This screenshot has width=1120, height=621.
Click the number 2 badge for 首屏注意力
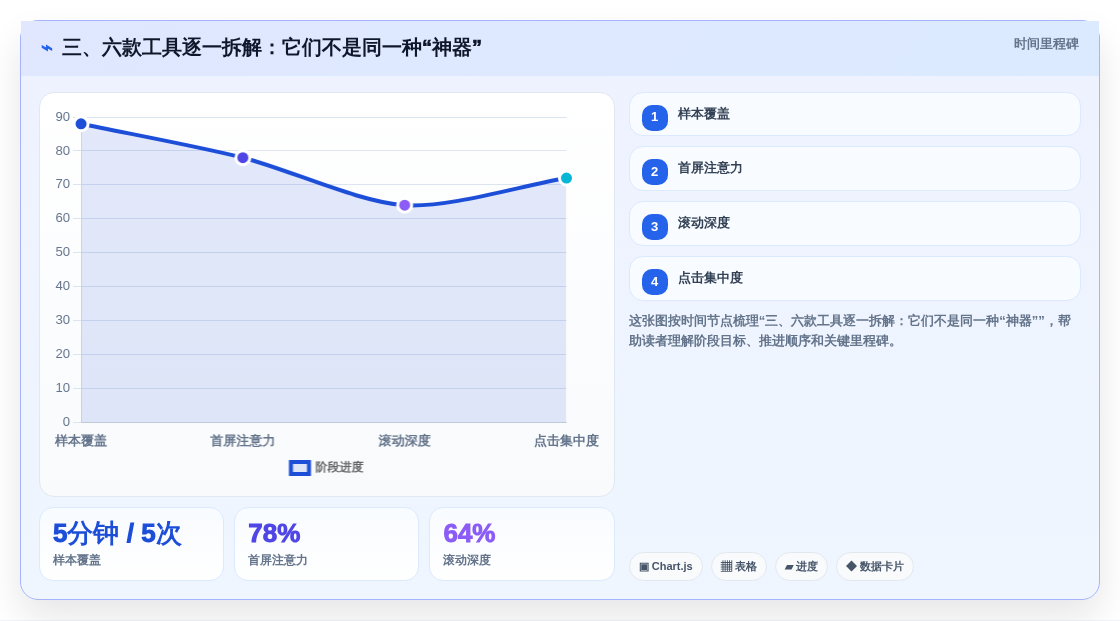point(654,172)
